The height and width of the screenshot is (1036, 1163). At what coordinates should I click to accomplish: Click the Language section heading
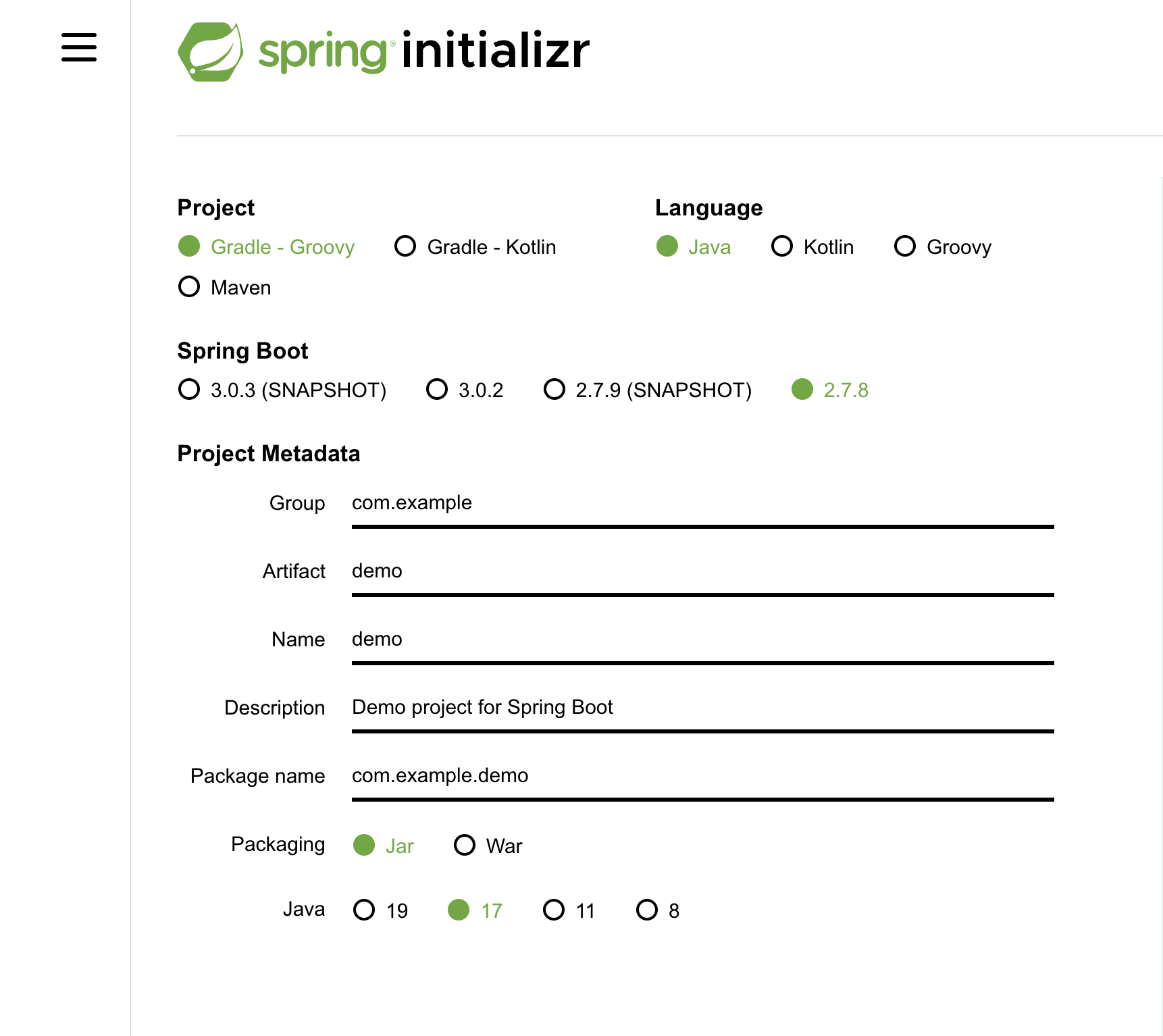[x=709, y=207]
